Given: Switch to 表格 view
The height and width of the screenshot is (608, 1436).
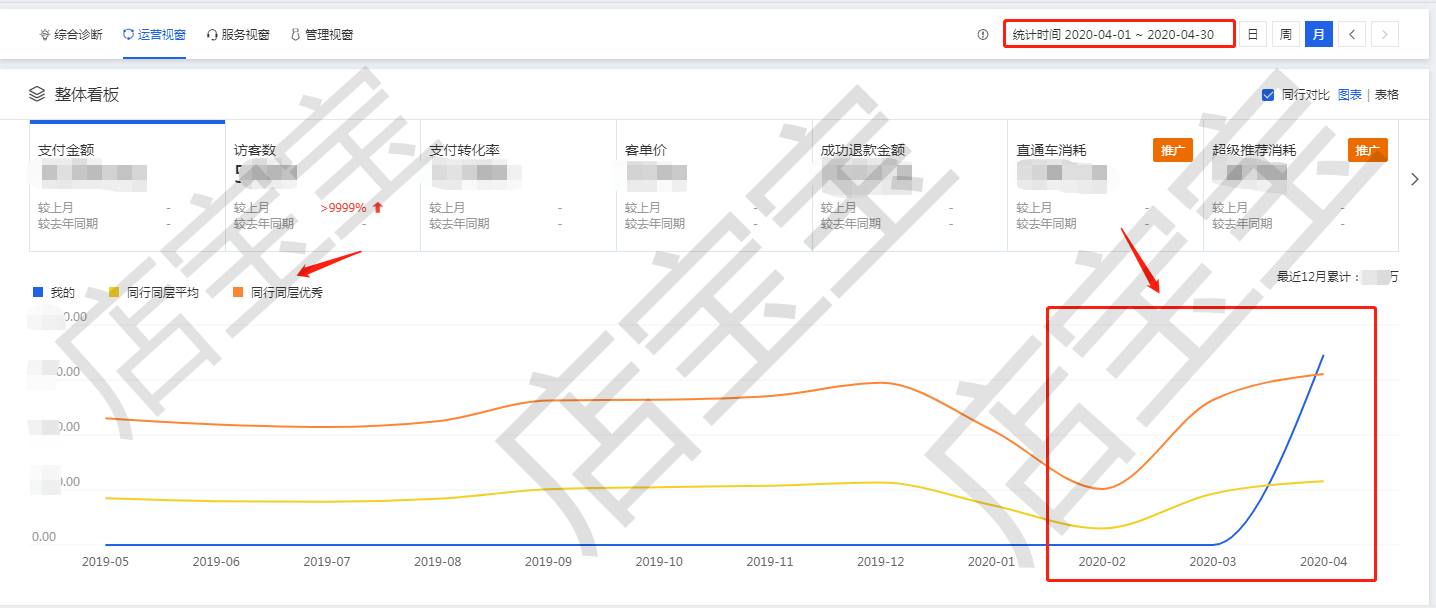Looking at the screenshot, I should pyautogui.click(x=1387, y=95).
